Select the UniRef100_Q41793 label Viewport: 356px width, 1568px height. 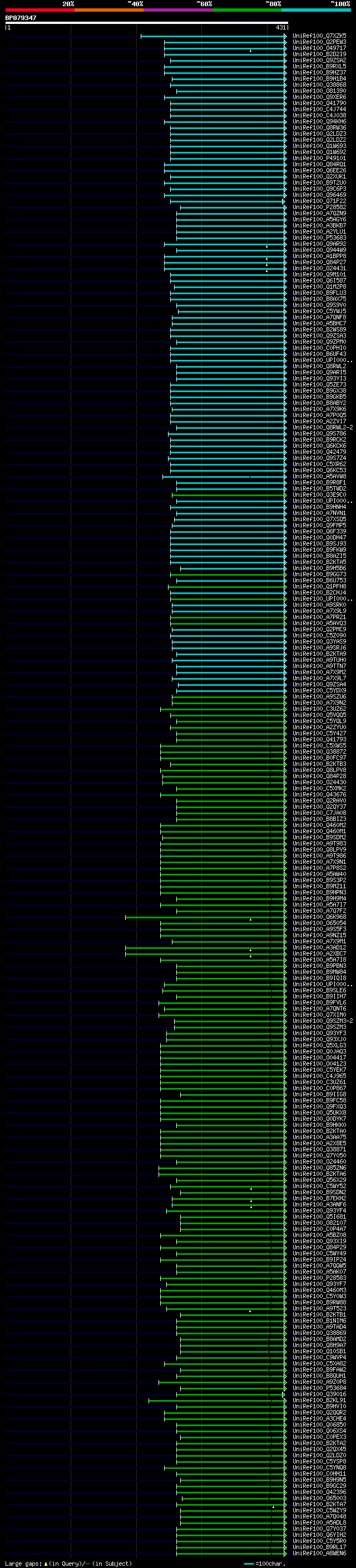319,739
